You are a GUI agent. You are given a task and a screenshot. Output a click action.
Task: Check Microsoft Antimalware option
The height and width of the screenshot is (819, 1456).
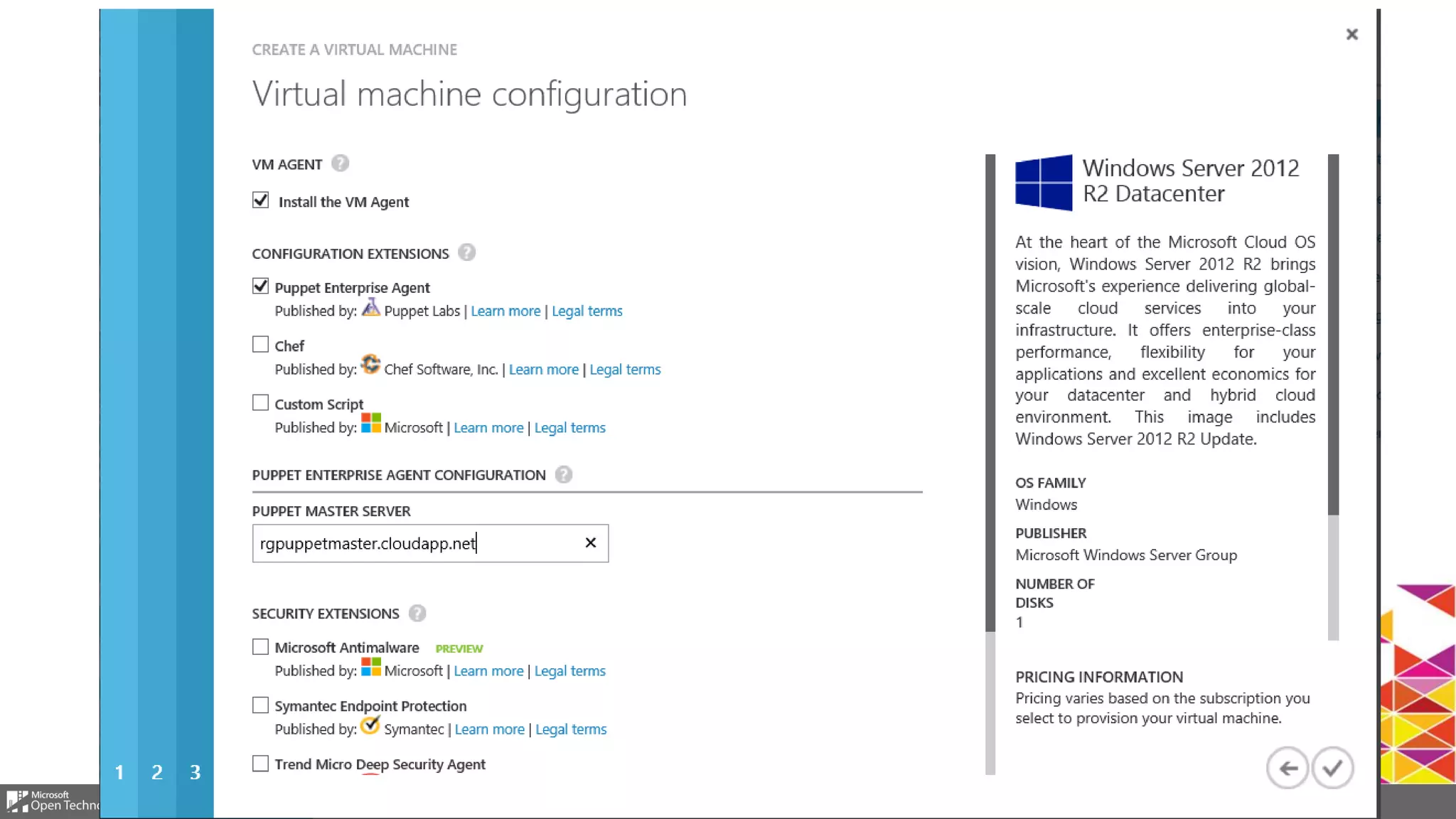coord(260,647)
